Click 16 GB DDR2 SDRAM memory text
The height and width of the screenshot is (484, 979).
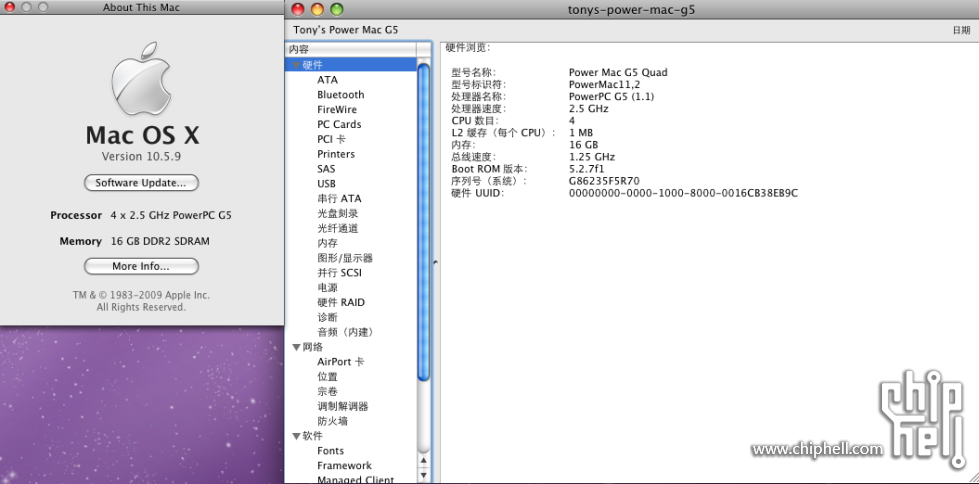point(160,241)
